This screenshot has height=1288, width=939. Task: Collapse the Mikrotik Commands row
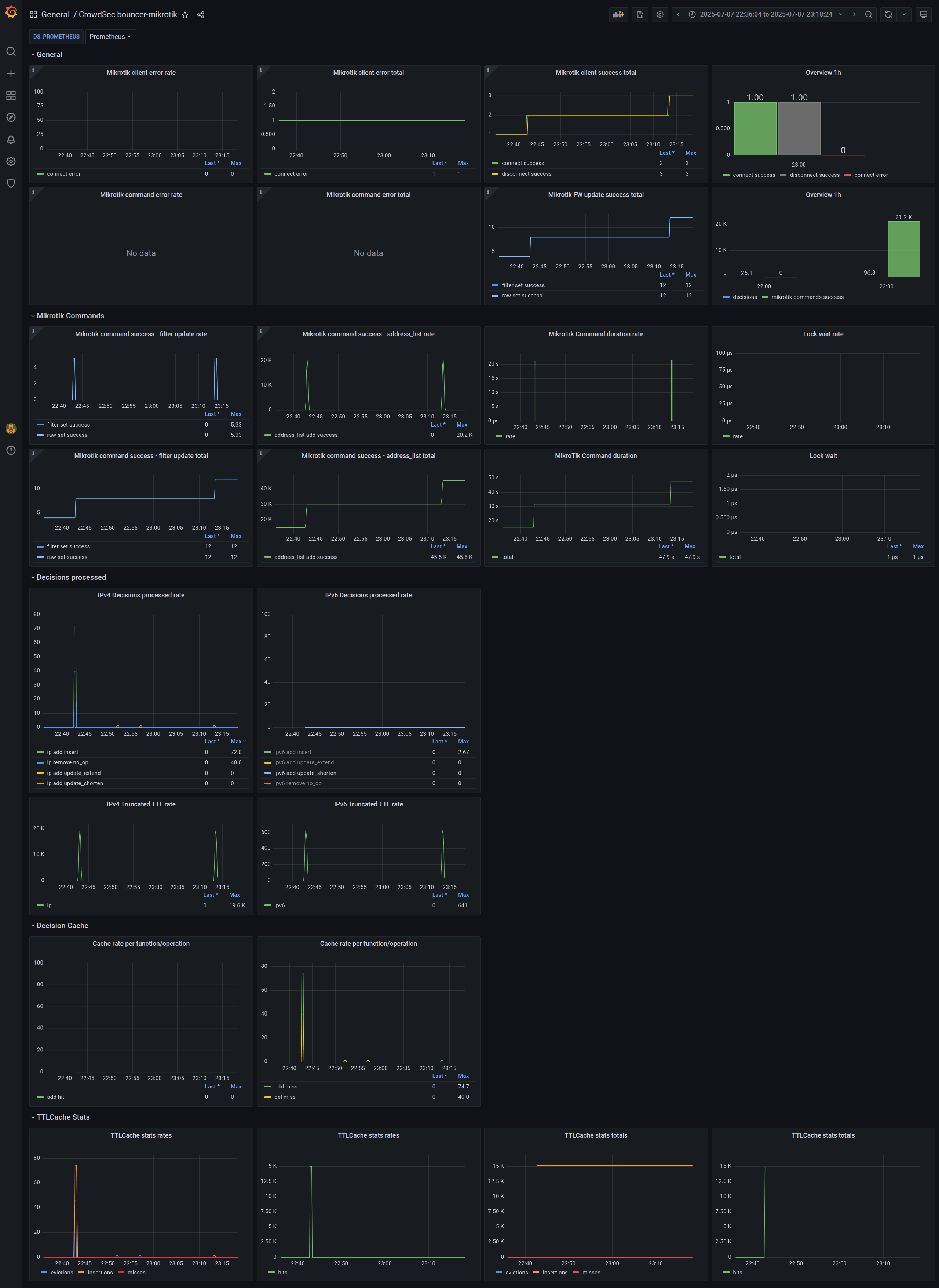(x=67, y=316)
